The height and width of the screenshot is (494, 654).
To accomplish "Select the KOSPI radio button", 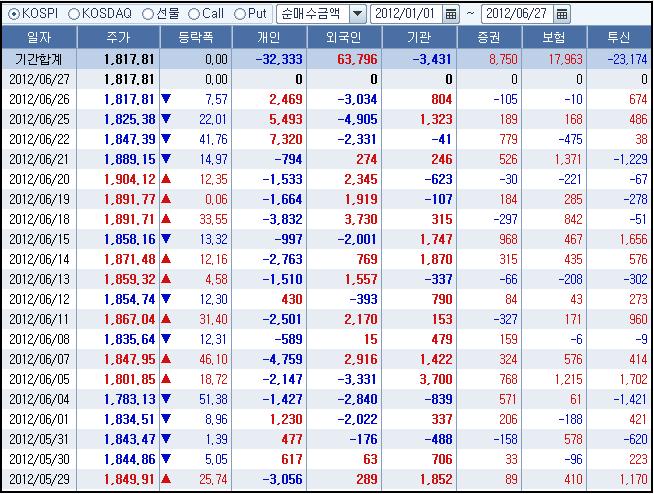I will 14,14.
